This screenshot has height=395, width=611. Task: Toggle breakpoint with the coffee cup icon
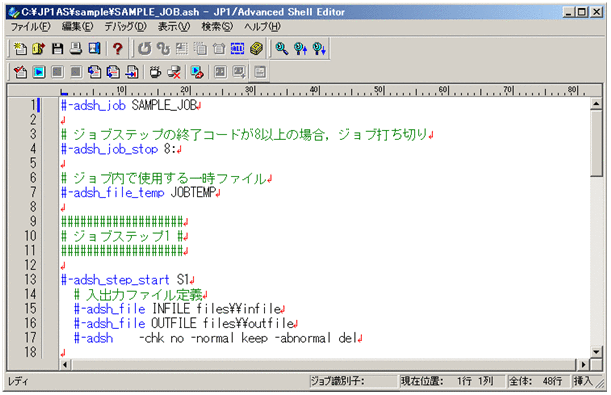pos(155,72)
